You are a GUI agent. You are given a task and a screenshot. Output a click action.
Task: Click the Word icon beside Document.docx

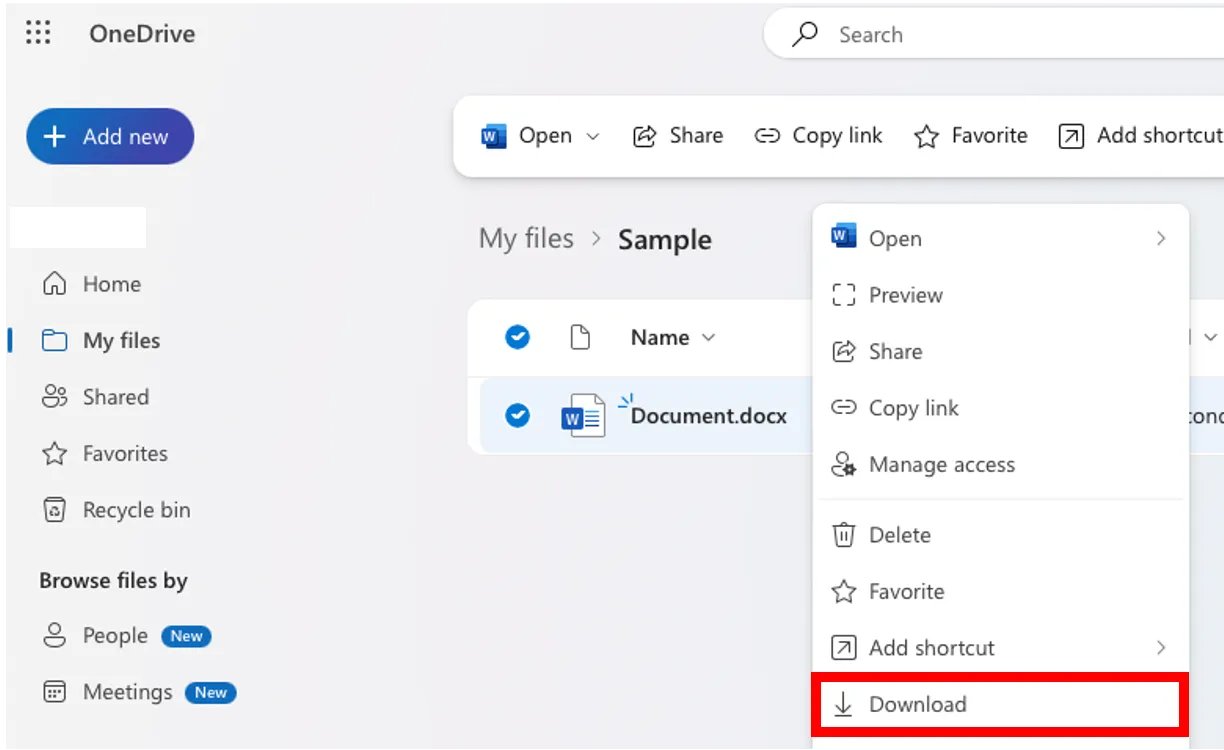[582, 416]
